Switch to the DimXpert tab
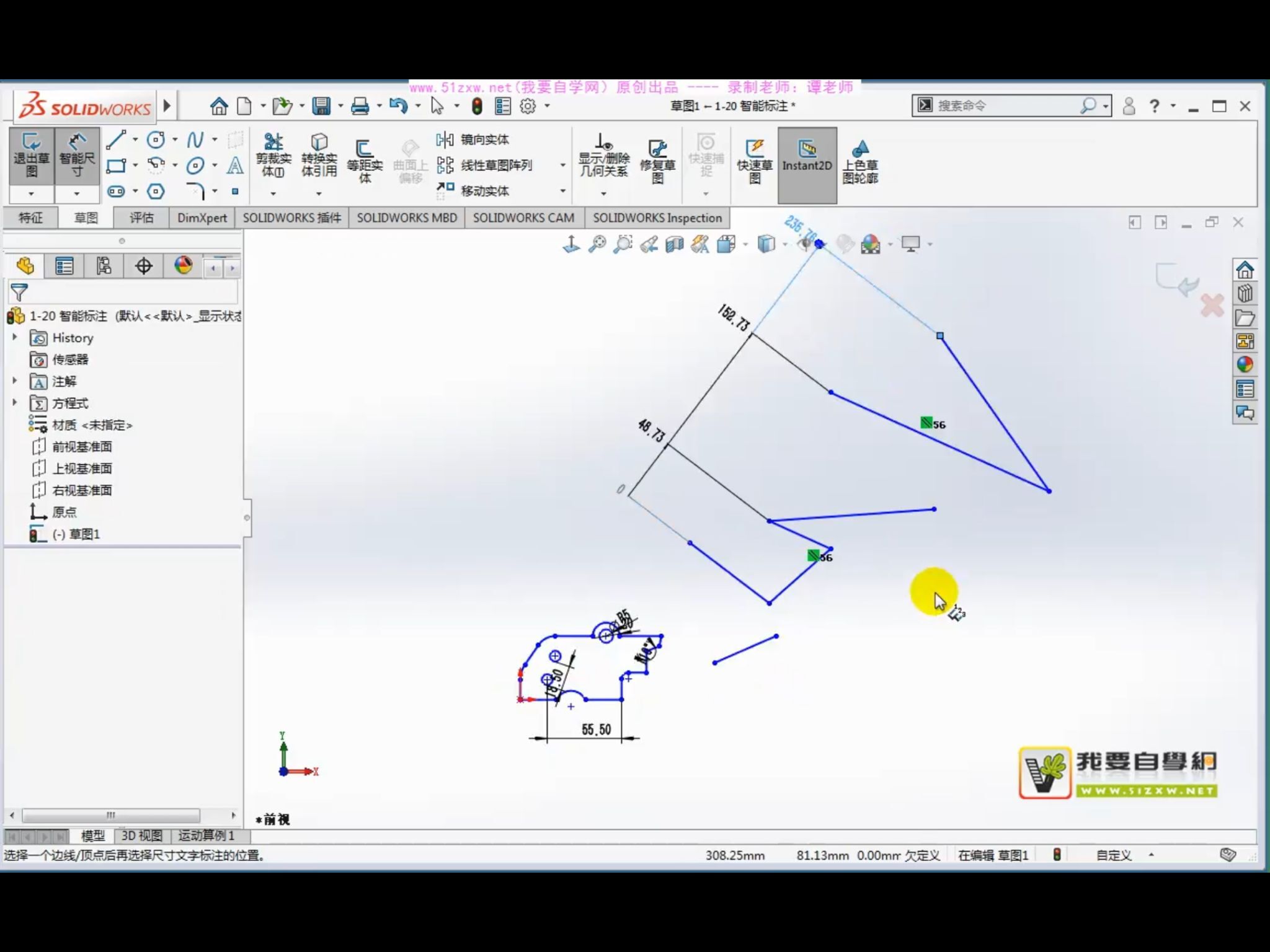Screen dimensions: 1270x952 tap(202, 218)
